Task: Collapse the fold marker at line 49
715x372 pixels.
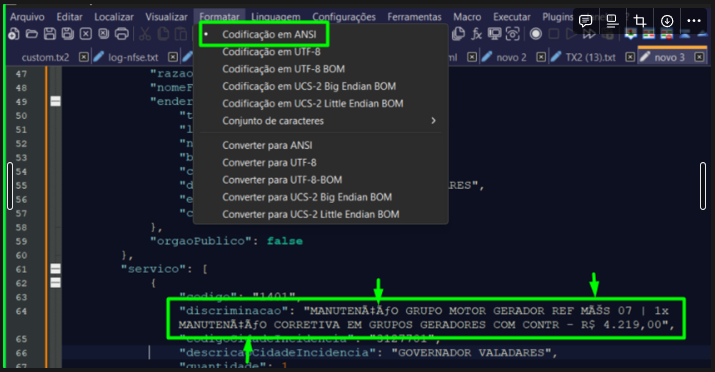Action: [55, 102]
